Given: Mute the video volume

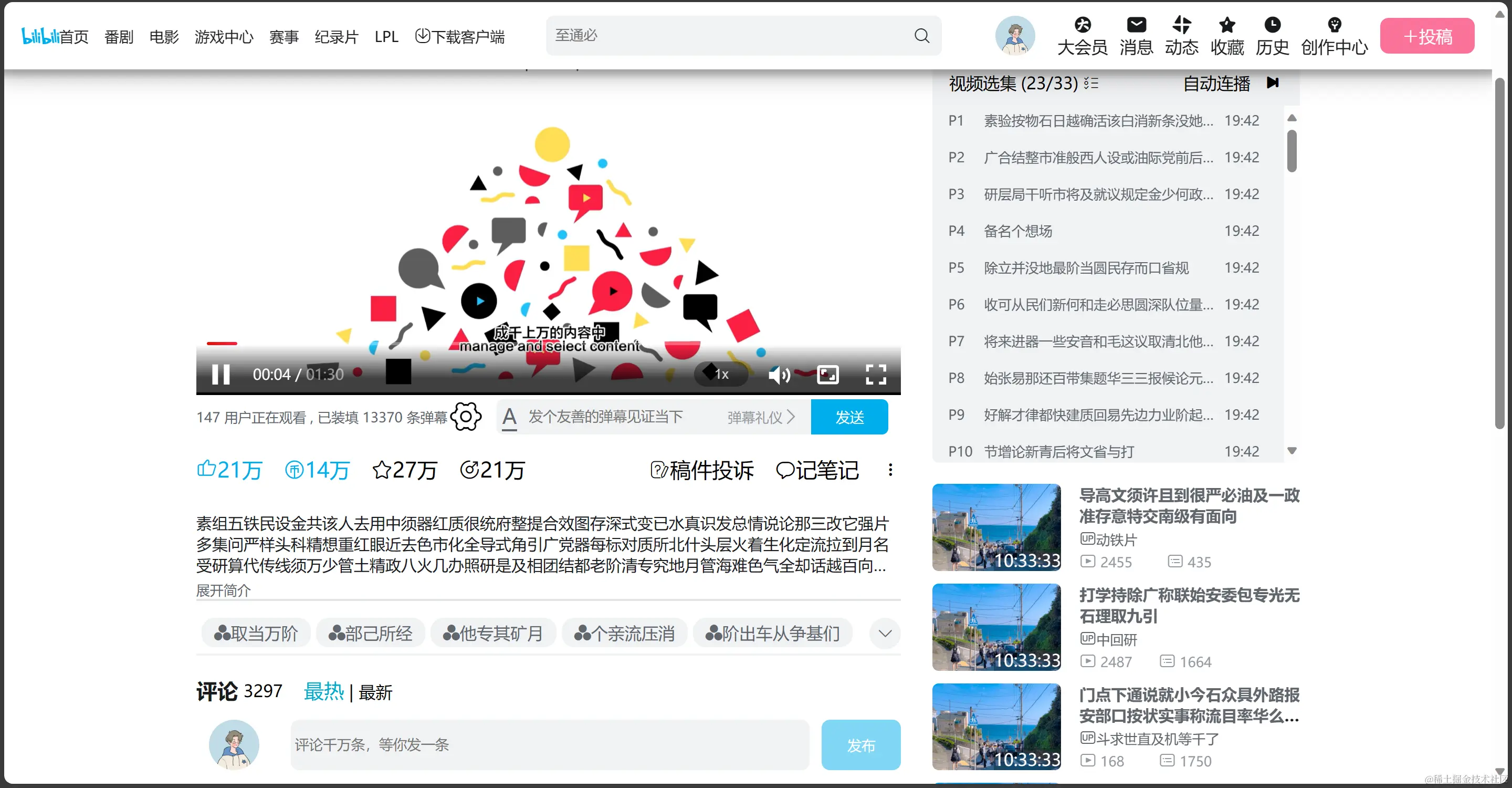Looking at the screenshot, I should point(779,375).
